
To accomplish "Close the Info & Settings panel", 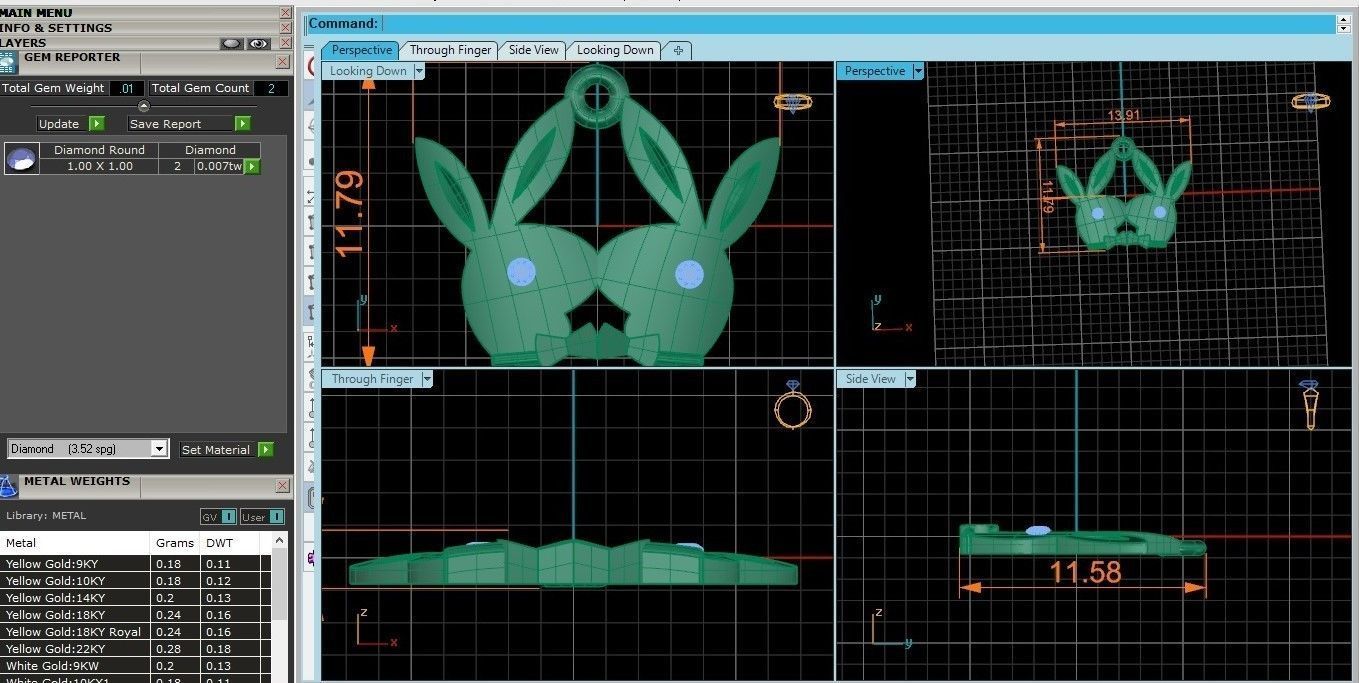I will (285, 28).
